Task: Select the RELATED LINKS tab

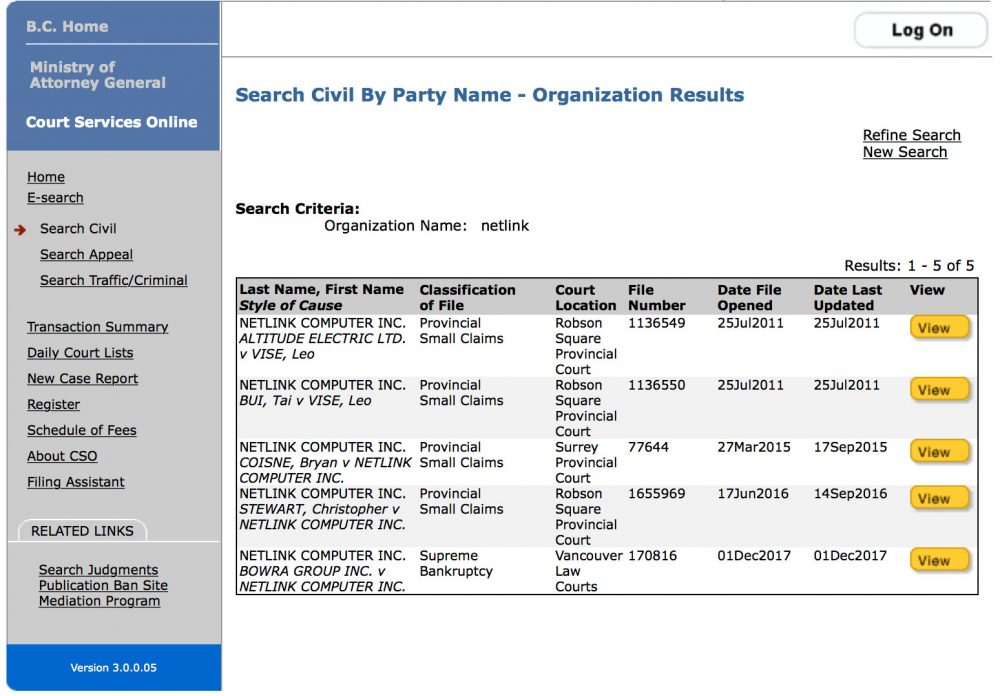Action: 82,531
